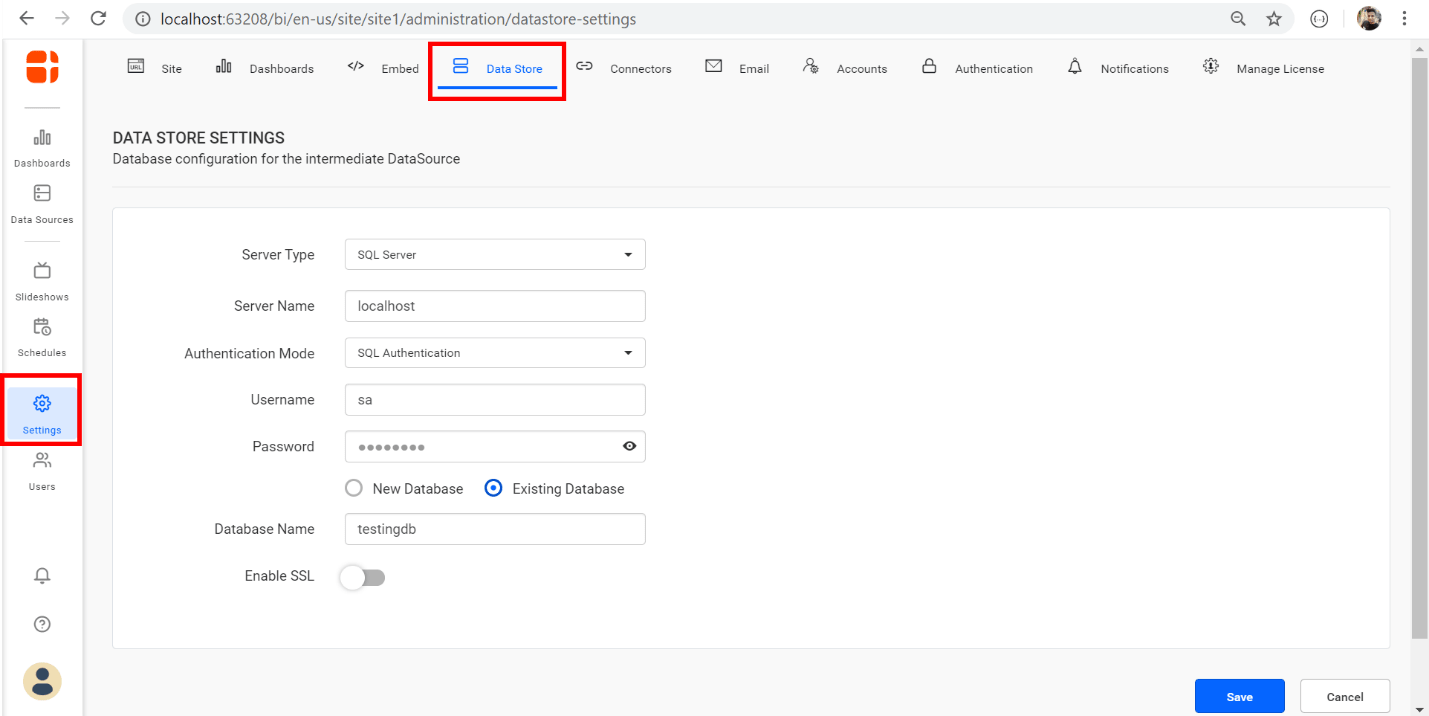Screen dimensions: 1429x716
Task: Open the Server Type dropdown
Action: (x=629, y=254)
